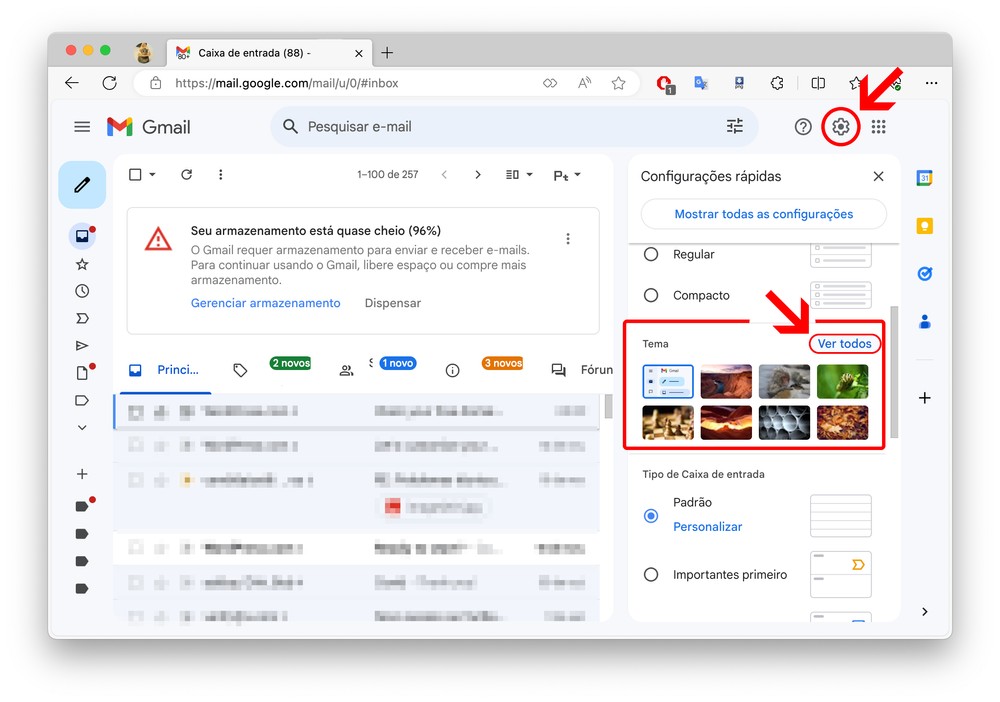Open the Drafts folder icon

point(82,373)
